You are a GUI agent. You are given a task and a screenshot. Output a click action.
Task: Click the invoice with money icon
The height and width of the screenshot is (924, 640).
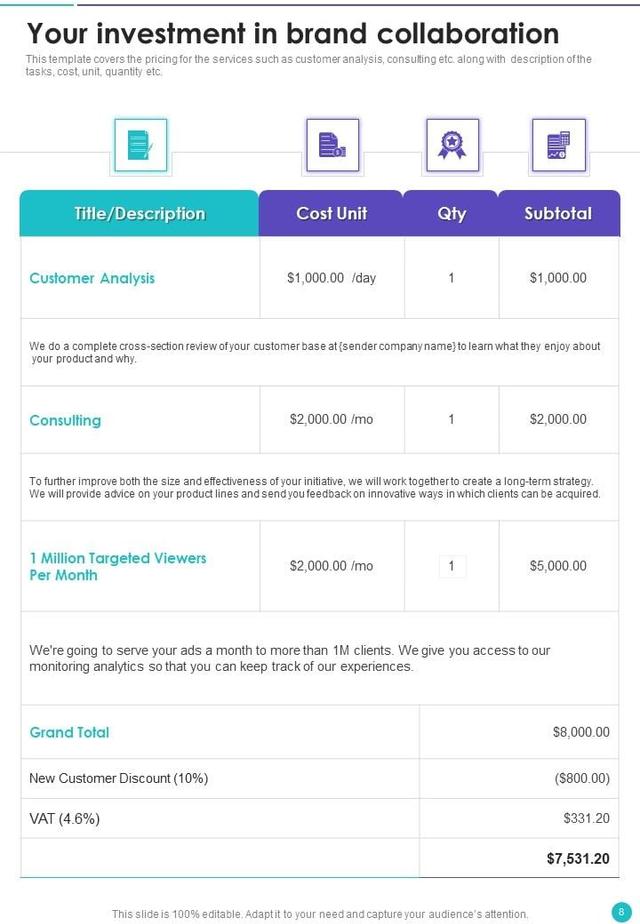331,145
